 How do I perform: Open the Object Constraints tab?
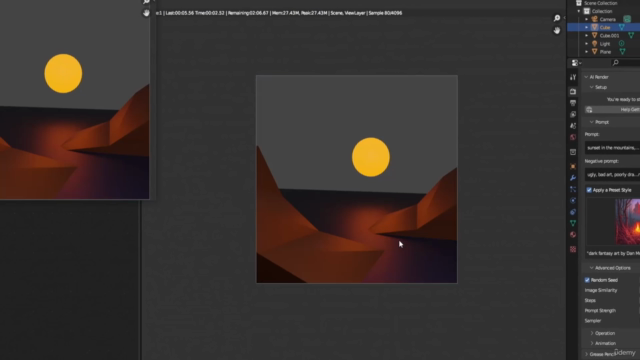click(573, 212)
